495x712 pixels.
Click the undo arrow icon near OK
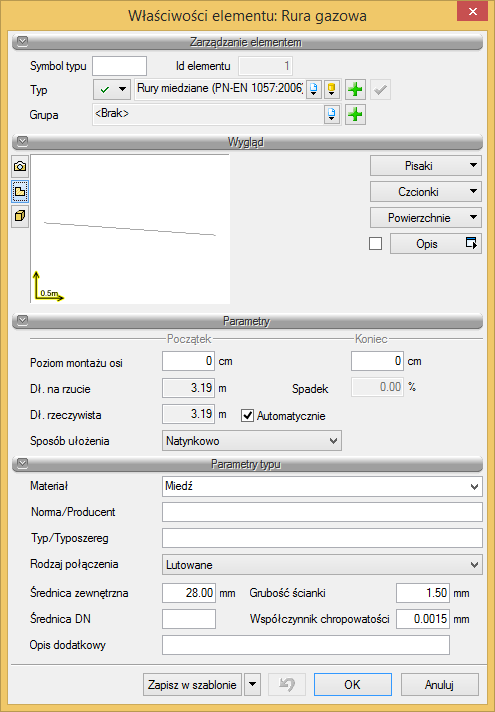(287, 684)
